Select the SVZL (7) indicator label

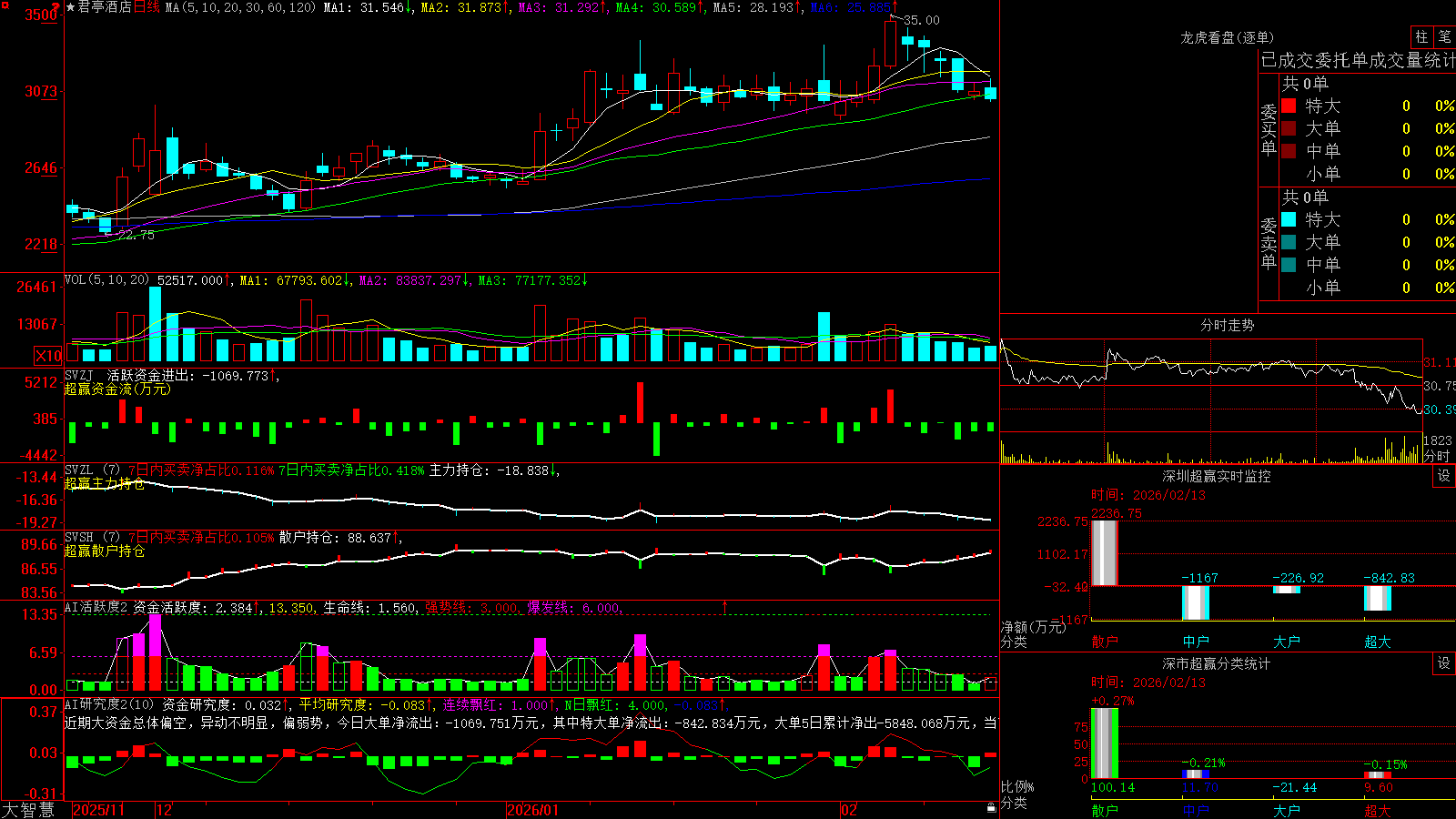click(93, 470)
